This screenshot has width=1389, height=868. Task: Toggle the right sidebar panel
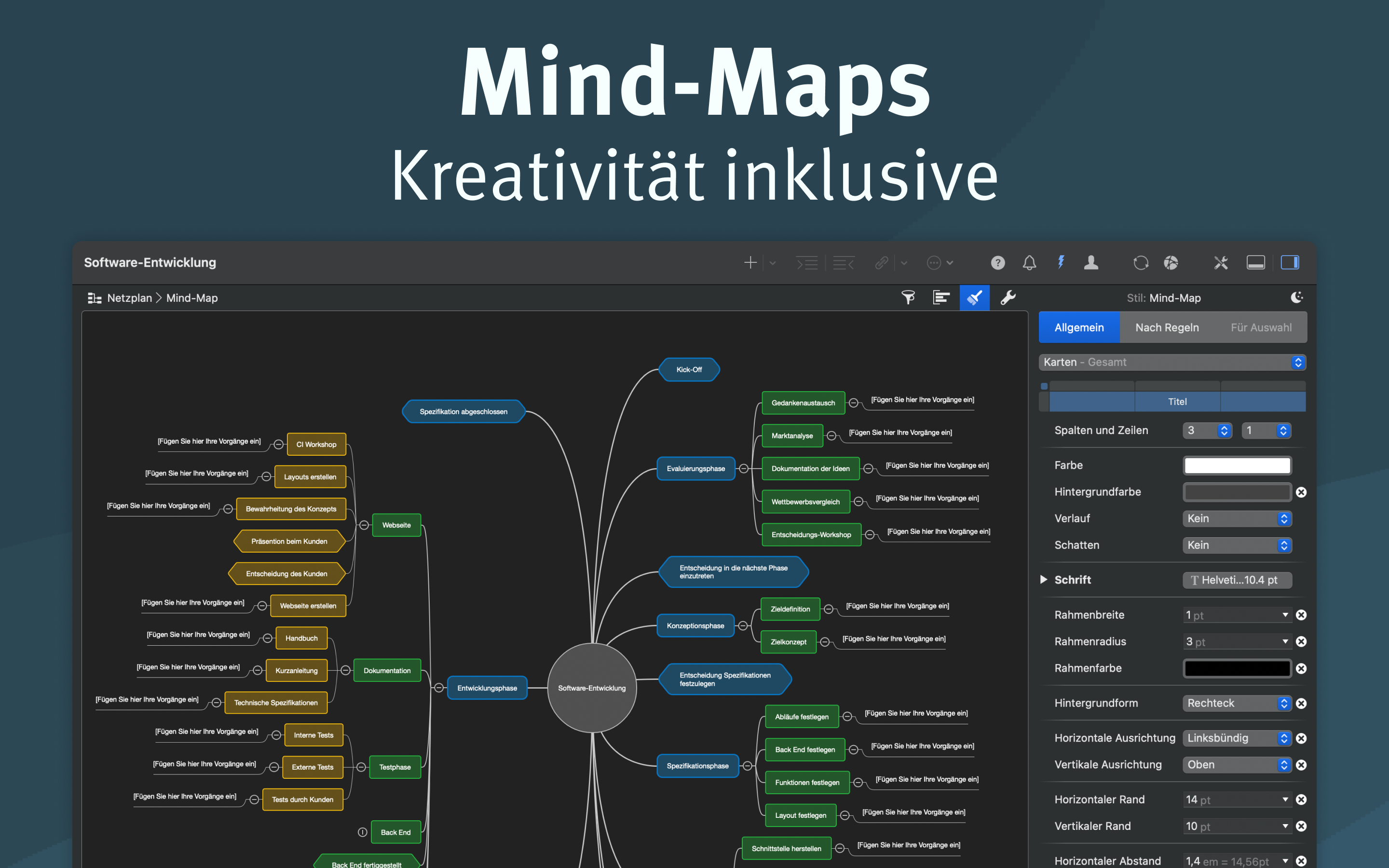click(x=1290, y=263)
